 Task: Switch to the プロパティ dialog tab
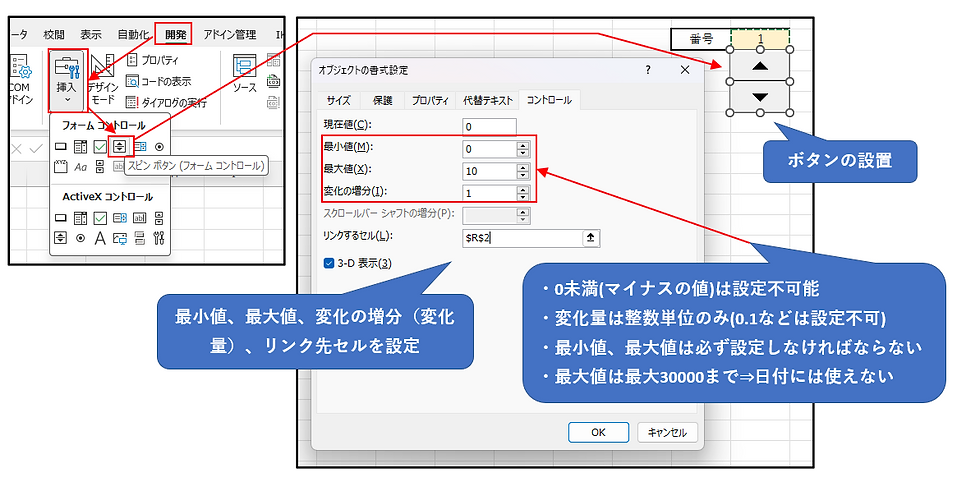coord(430,100)
